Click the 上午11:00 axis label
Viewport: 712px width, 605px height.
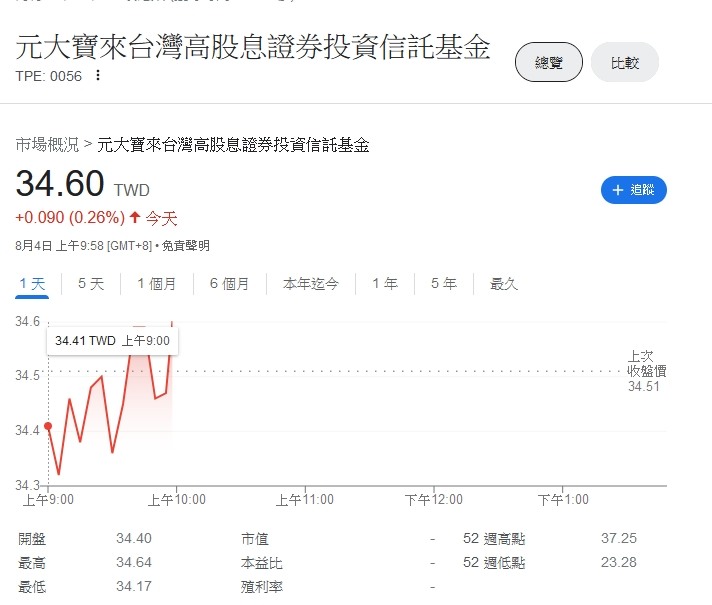coord(305,500)
